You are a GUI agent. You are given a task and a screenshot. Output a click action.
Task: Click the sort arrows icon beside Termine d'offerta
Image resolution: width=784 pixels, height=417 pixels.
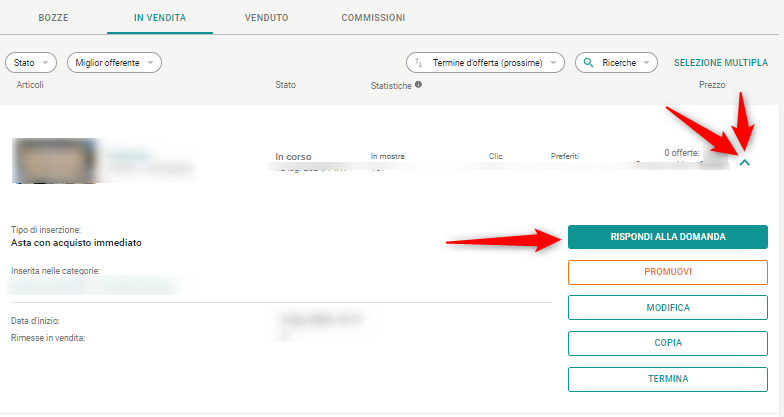(419, 62)
